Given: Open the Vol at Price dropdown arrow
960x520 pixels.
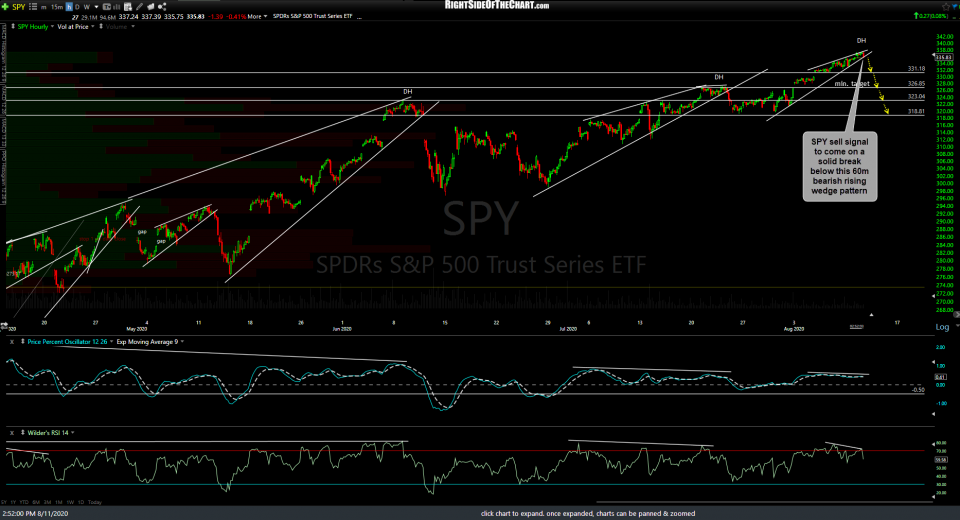Looking at the screenshot, I should pyautogui.click(x=92, y=26).
